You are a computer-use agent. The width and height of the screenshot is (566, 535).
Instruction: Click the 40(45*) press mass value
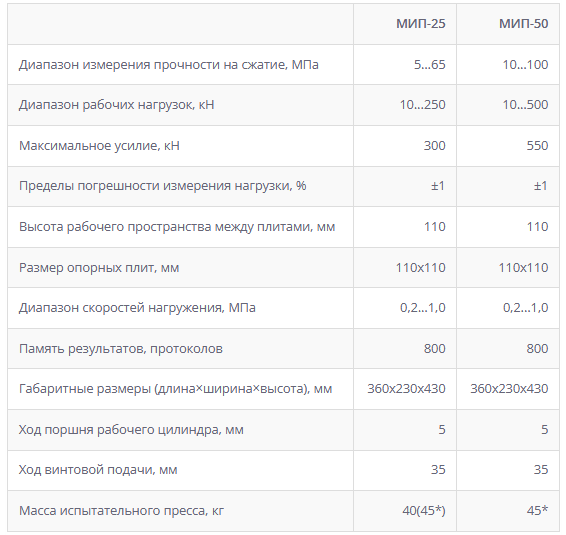tap(424, 511)
